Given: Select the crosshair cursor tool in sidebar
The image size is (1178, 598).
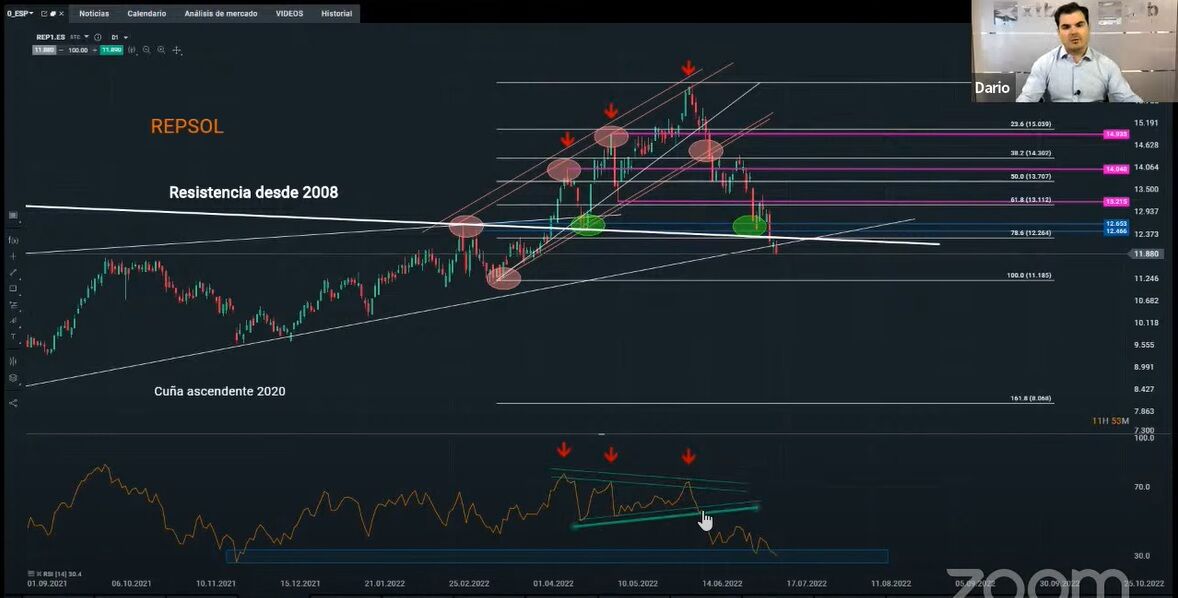Looking at the screenshot, I should (13, 256).
